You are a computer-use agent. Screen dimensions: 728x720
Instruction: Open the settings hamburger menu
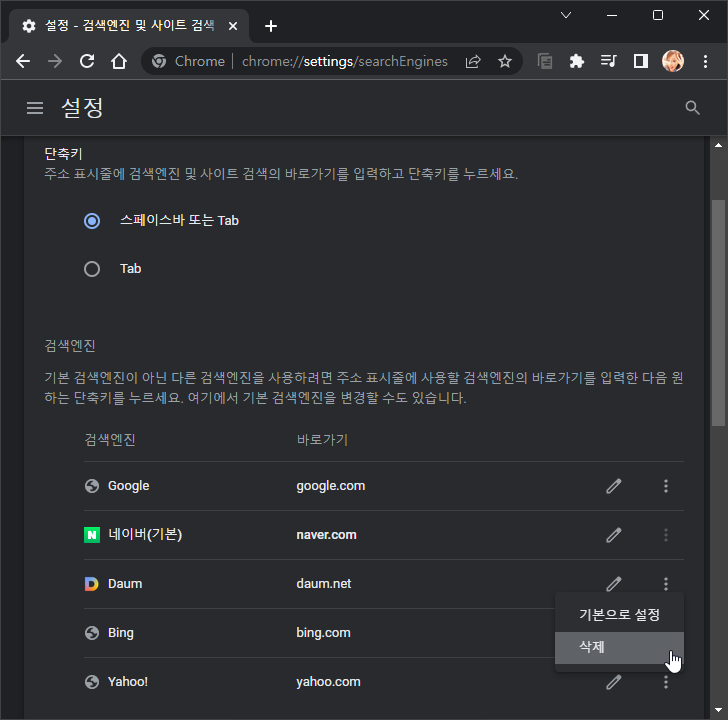pyautogui.click(x=35, y=108)
